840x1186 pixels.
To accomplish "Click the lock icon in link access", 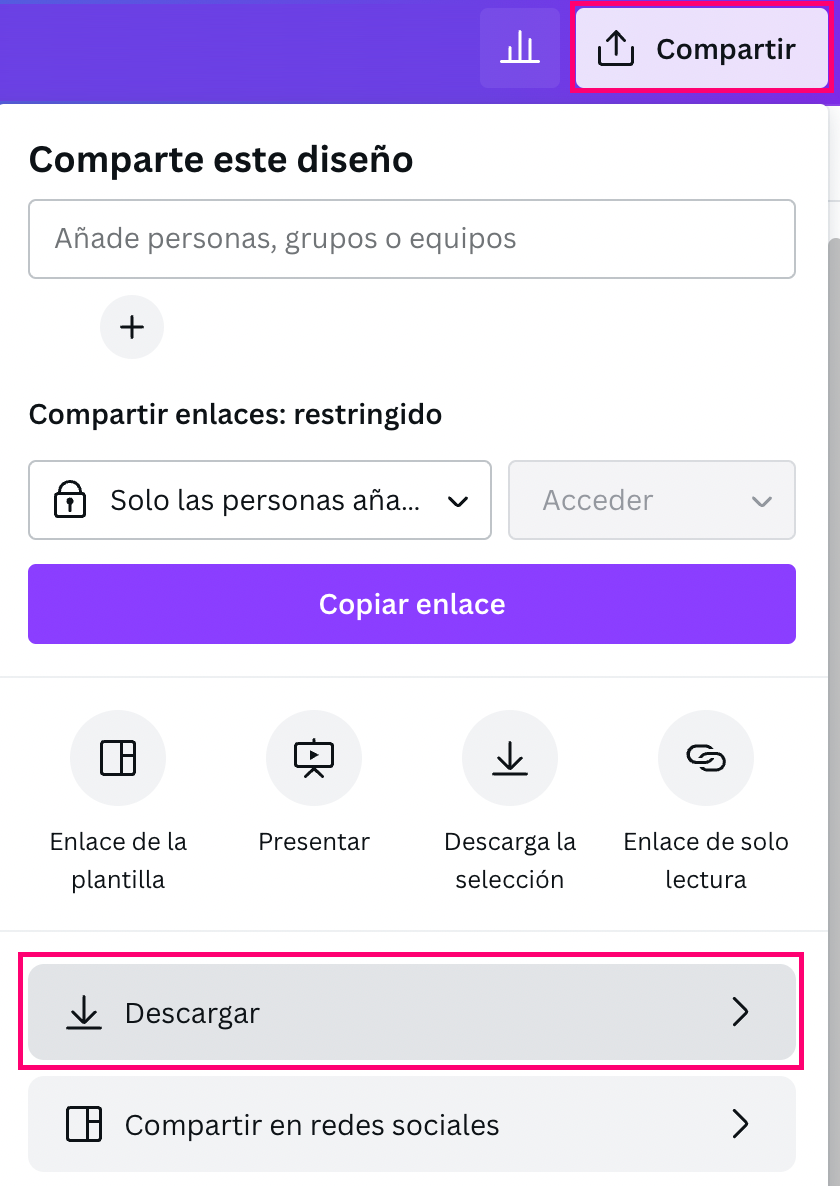I will pos(69,500).
